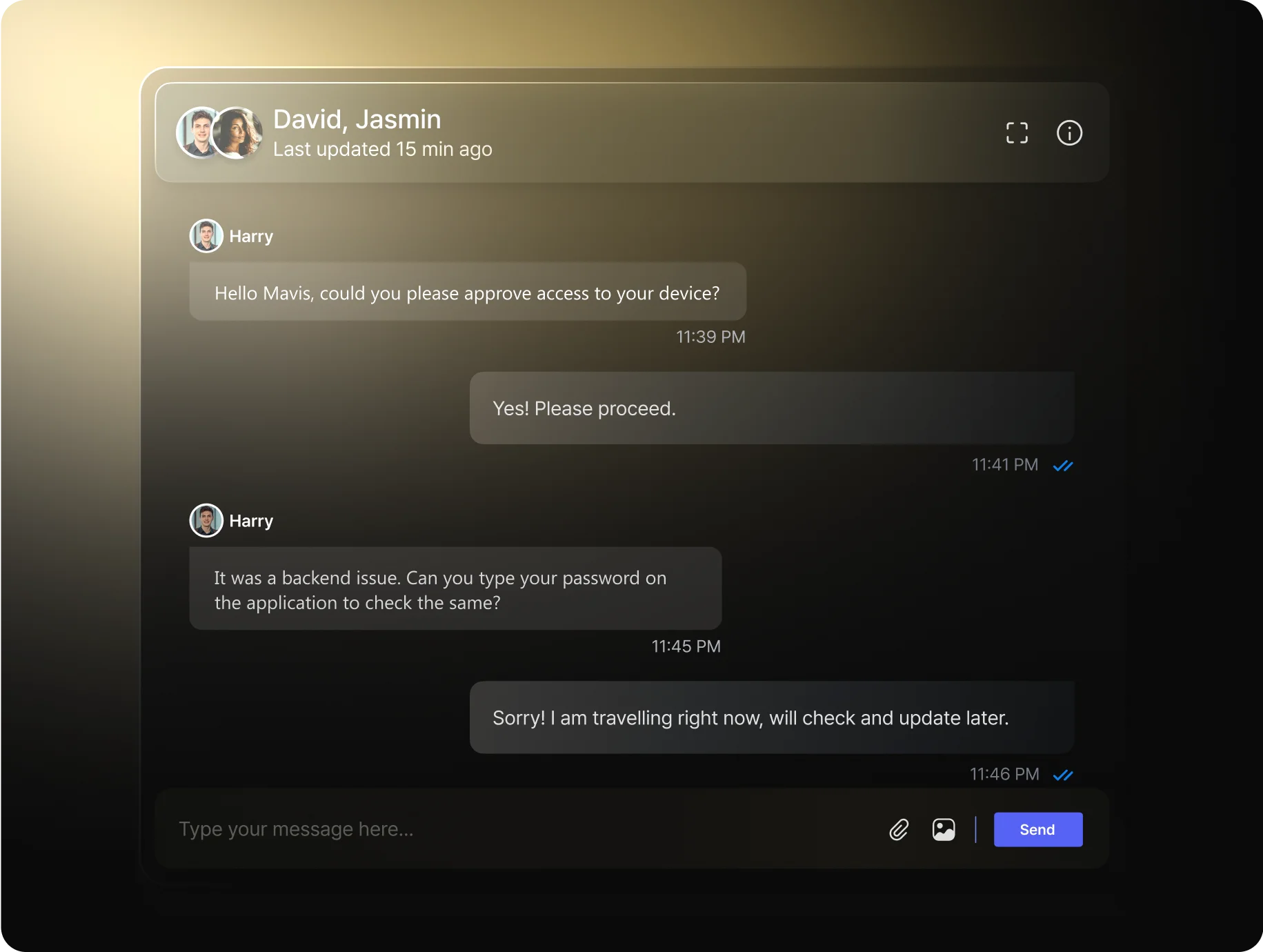Click the 11:45 PM timestamp

point(686,646)
